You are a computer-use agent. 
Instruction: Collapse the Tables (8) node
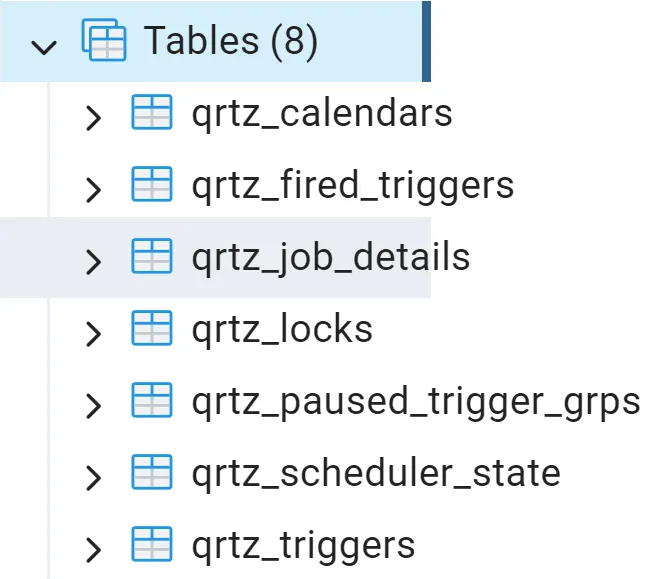coord(44,47)
